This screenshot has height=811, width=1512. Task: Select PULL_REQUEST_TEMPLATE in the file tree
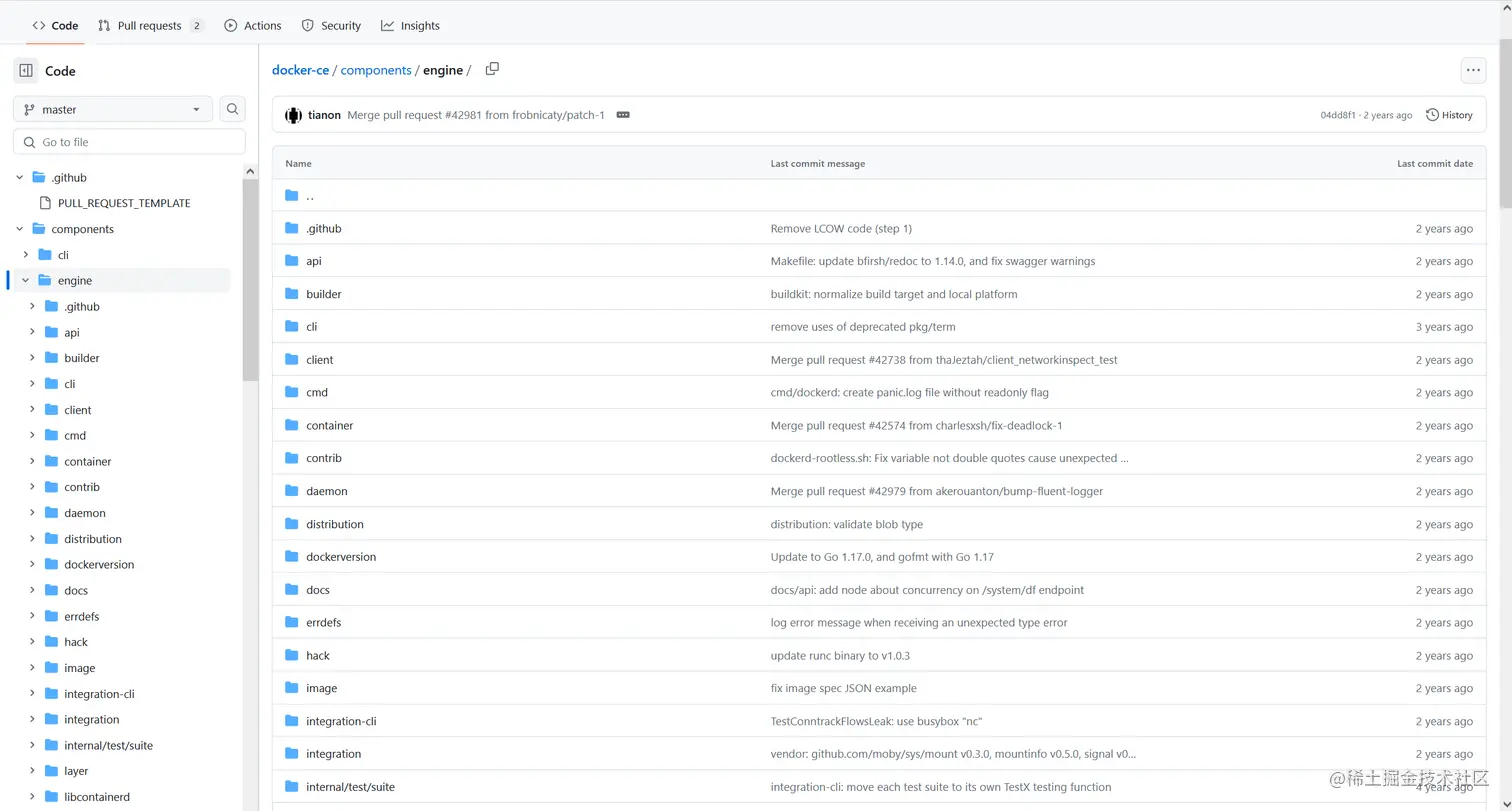pos(124,203)
